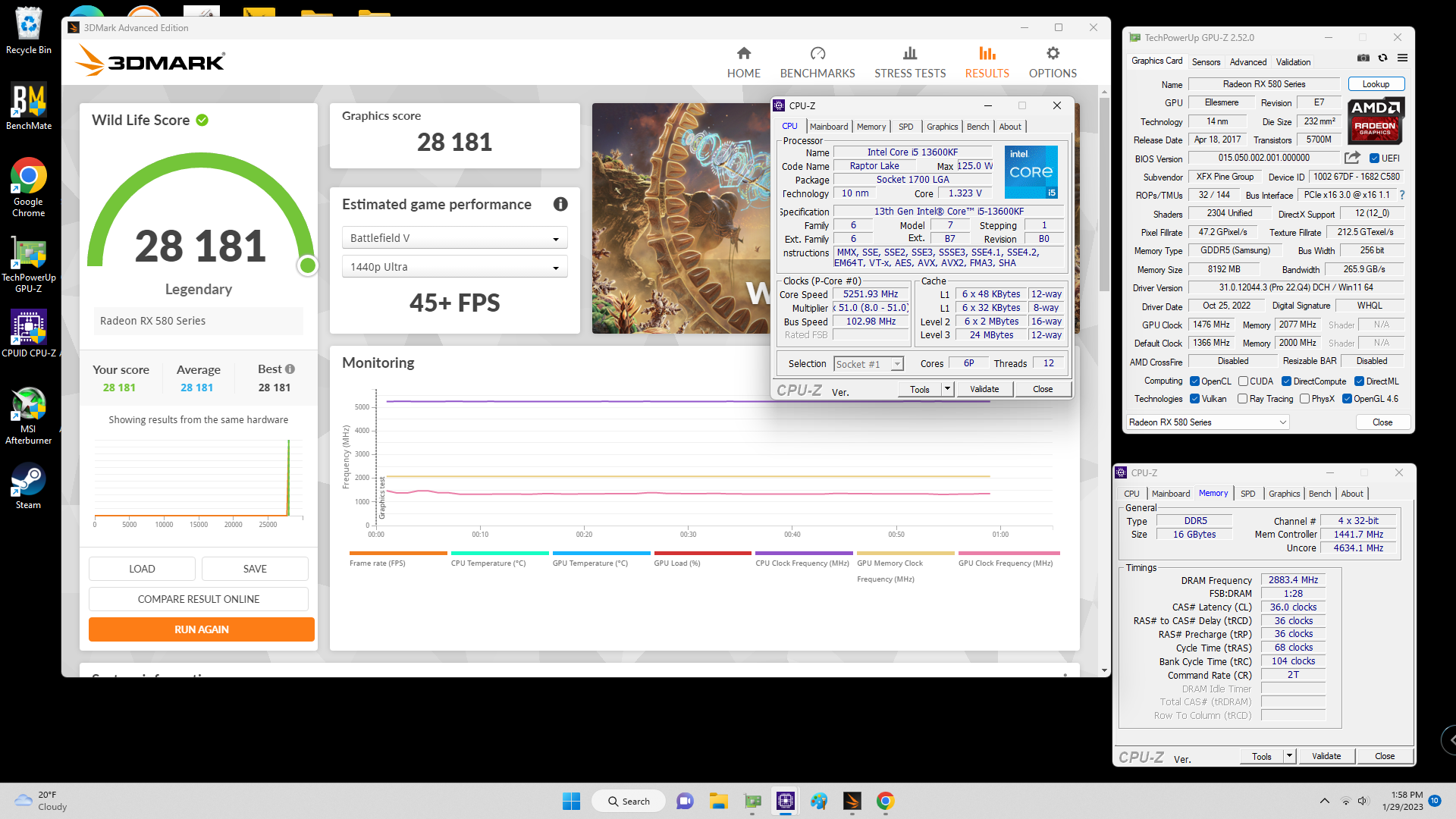
Task: Click Validate button in front CPU-Z window
Action: tap(984, 389)
